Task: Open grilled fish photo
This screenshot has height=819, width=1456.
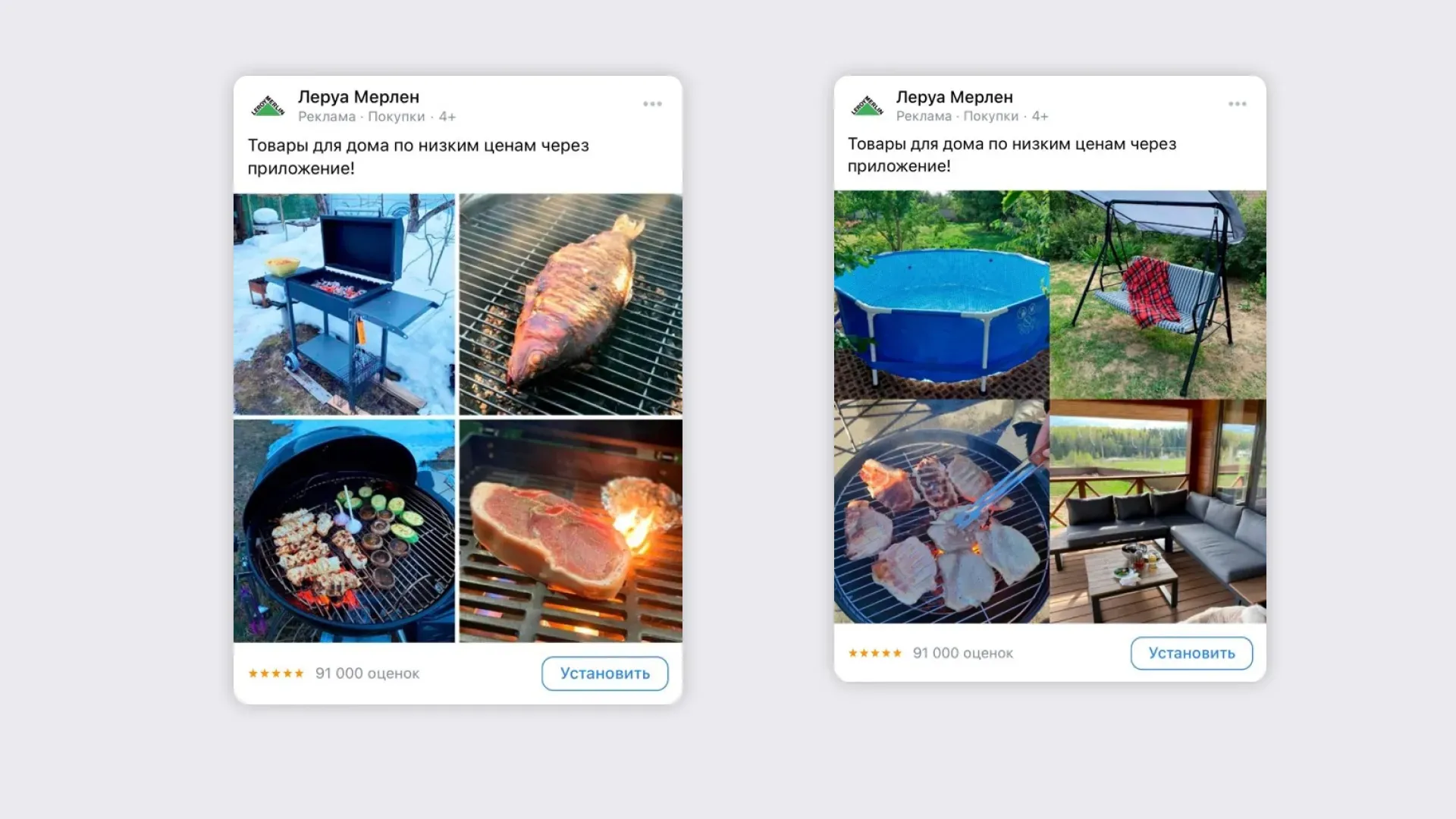Action: pyautogui.click(x=571, y=304)
